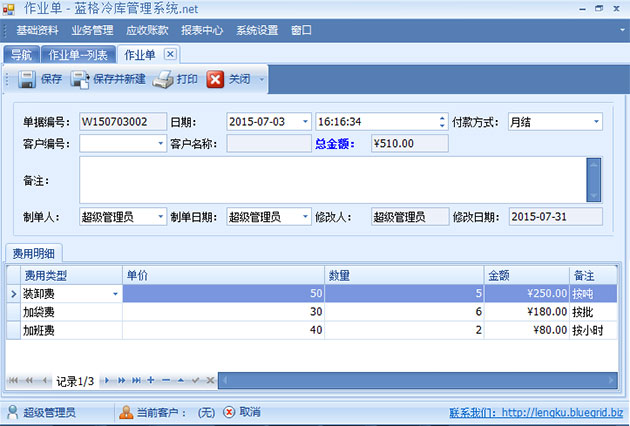Switch to the 作业单—列表 tab
Image resolution: width=630 pixels, height=426 pixels.
click(78, 55)
